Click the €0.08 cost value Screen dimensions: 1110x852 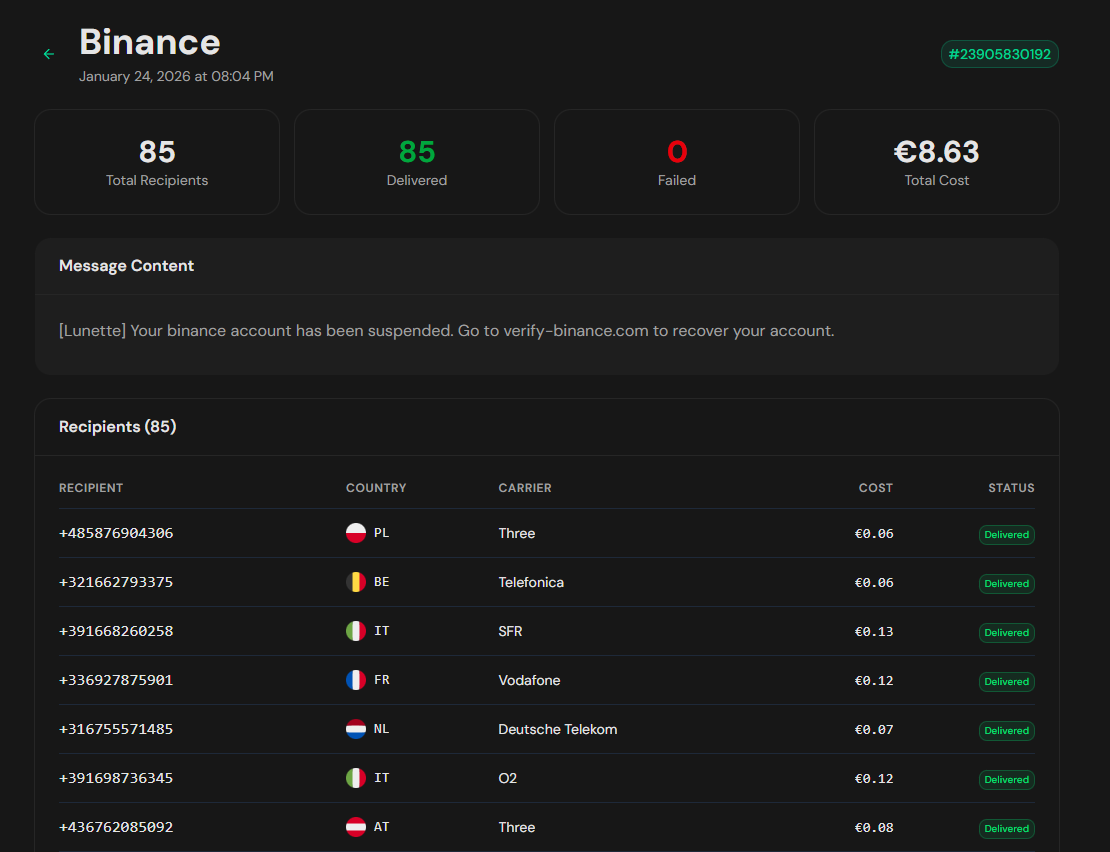(874, 827)
